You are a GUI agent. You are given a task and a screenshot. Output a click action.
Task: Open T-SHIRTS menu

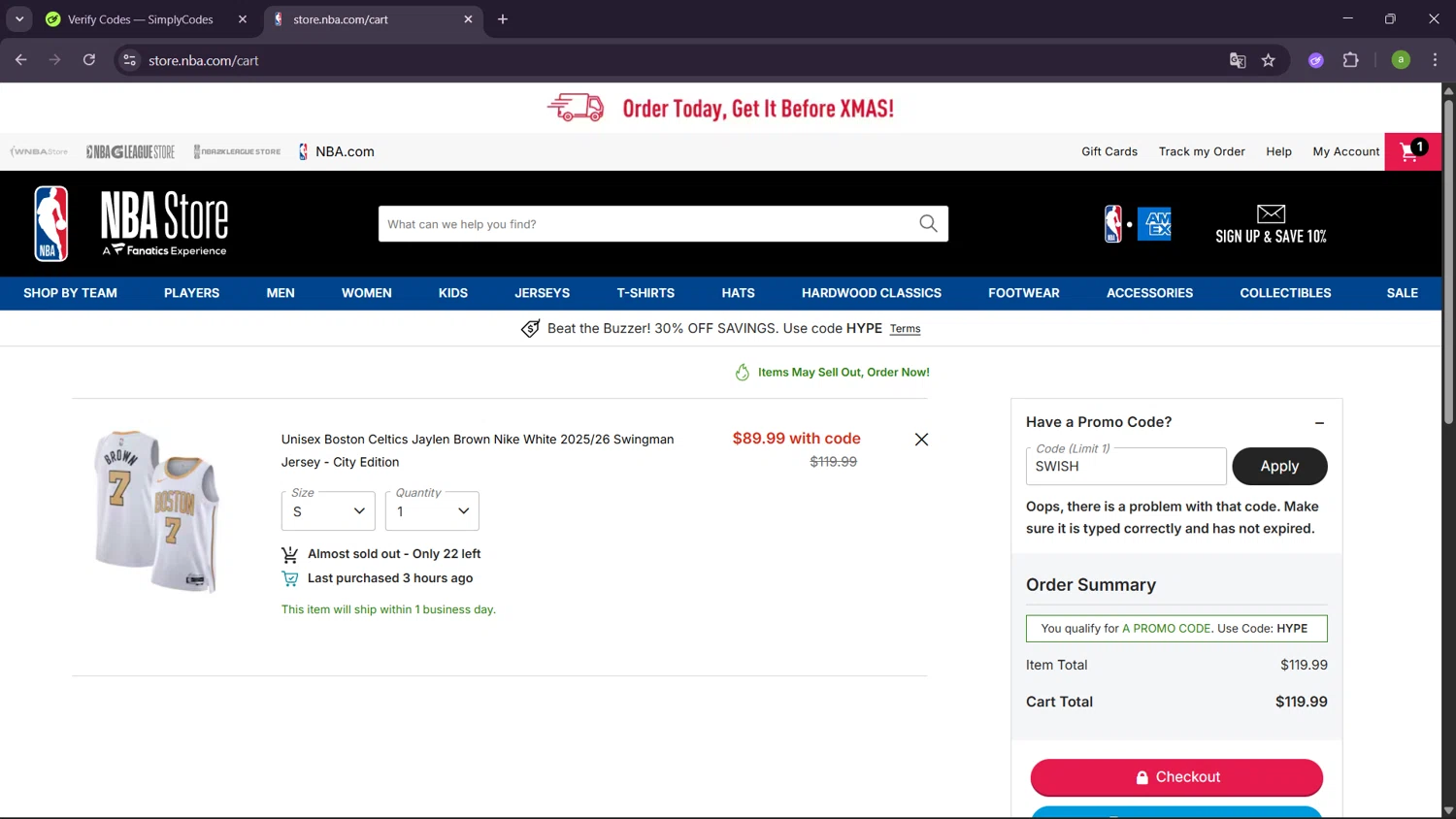[645, 293]
